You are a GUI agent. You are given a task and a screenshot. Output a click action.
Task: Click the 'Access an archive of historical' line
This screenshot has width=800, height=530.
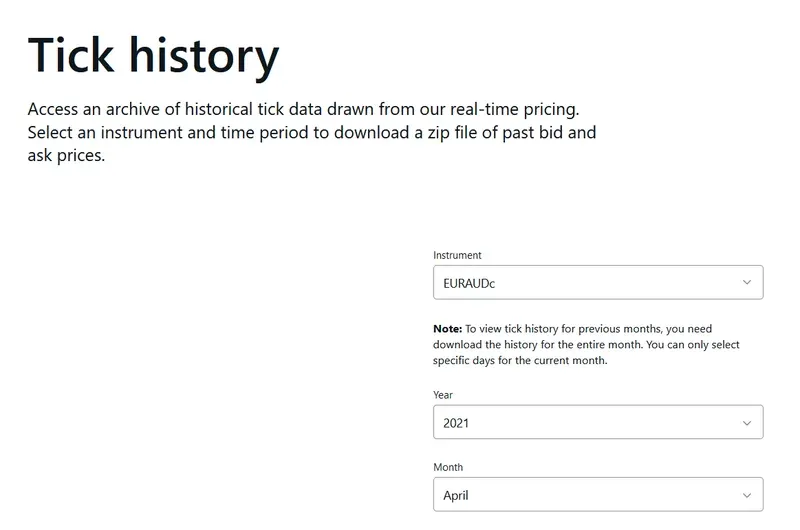click(304, 109)
